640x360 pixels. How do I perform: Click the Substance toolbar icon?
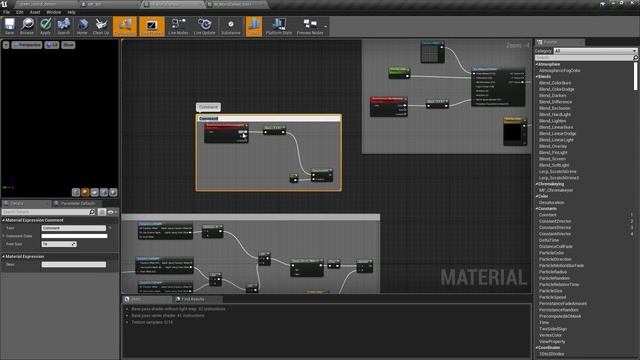coord(231,27)
